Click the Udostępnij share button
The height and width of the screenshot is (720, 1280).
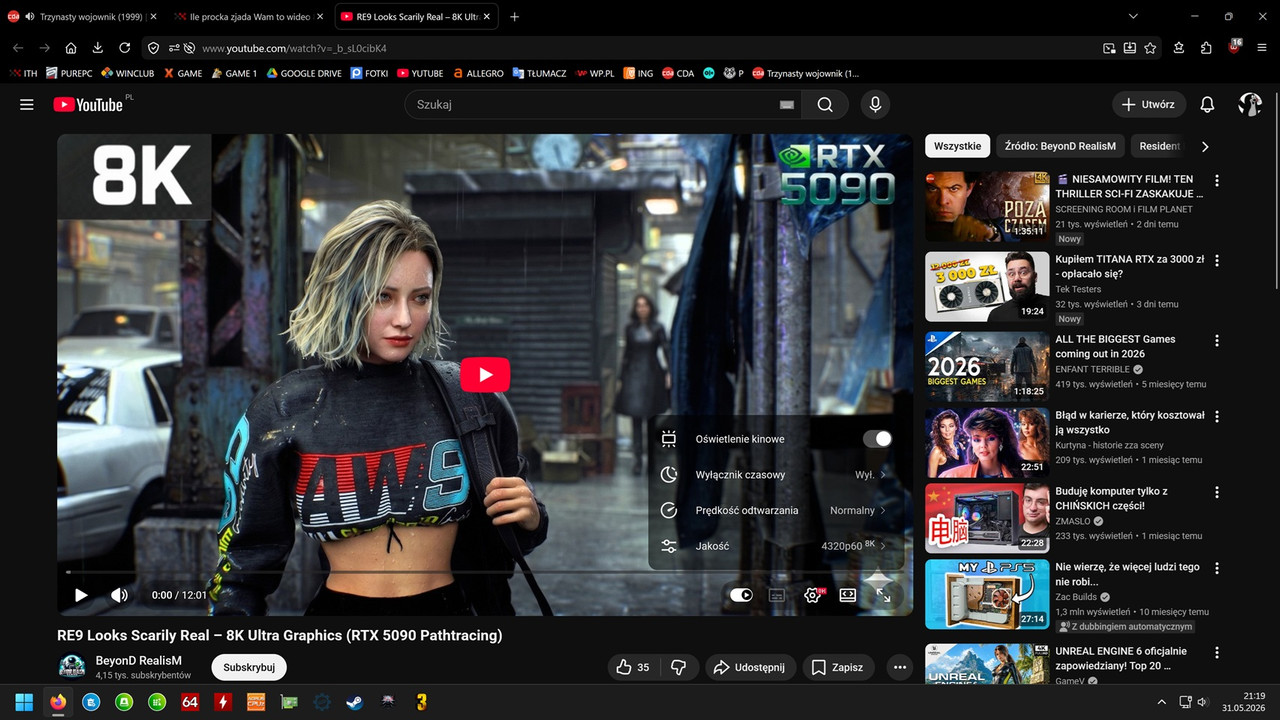[749, 667]
